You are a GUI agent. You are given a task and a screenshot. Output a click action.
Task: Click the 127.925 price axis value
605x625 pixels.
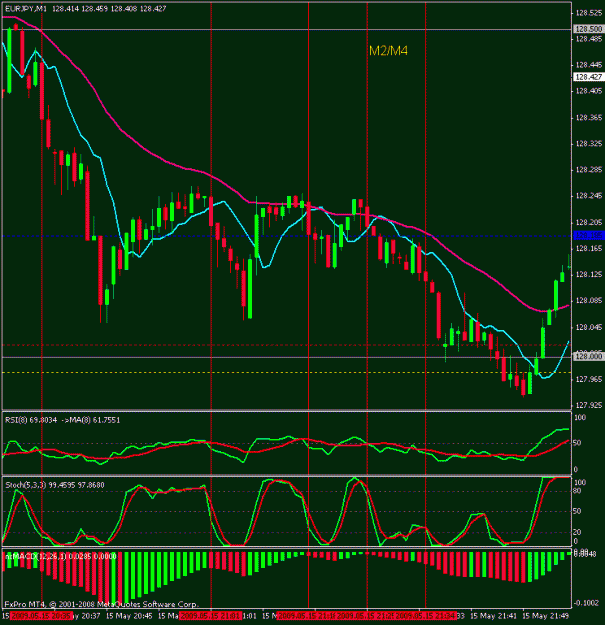click(x=589, y=405)
